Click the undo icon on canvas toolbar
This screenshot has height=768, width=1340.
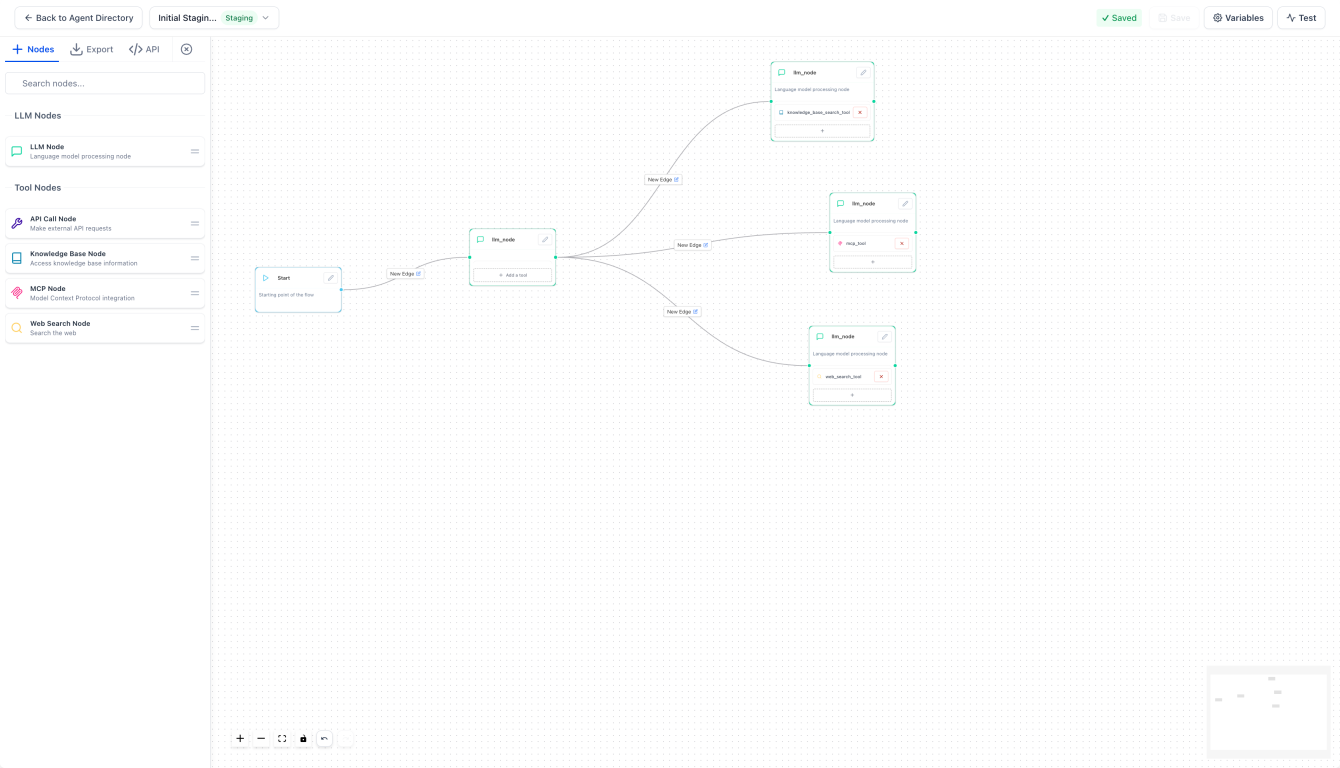tap(324, 738)
